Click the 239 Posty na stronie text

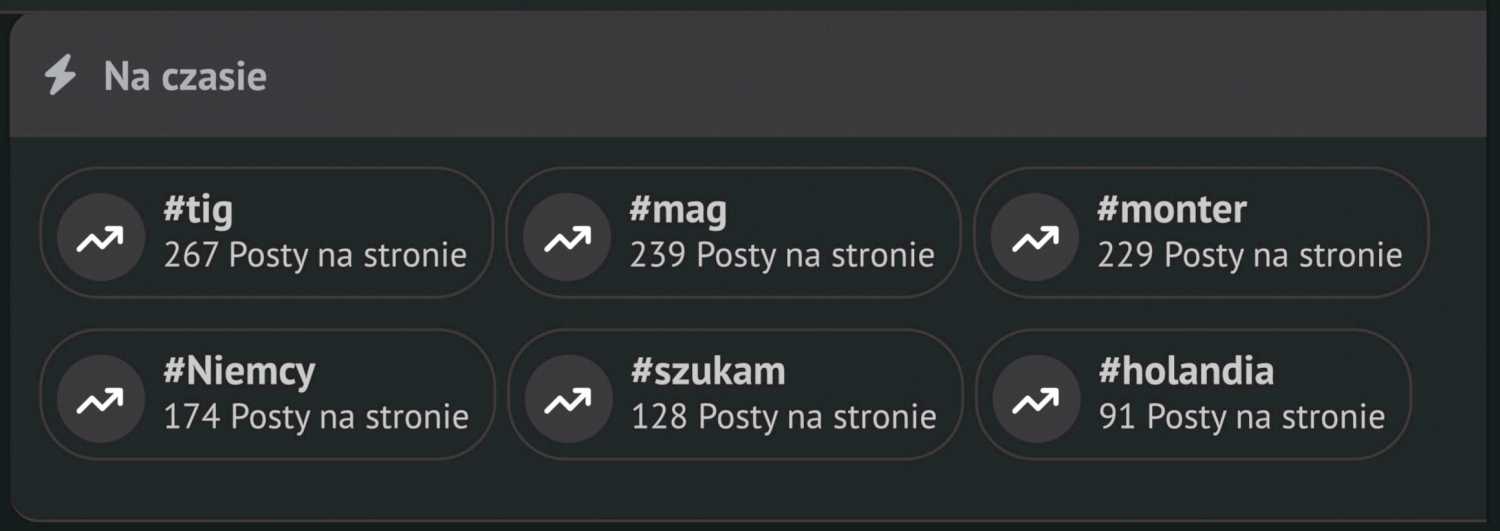tap(782, 255)
